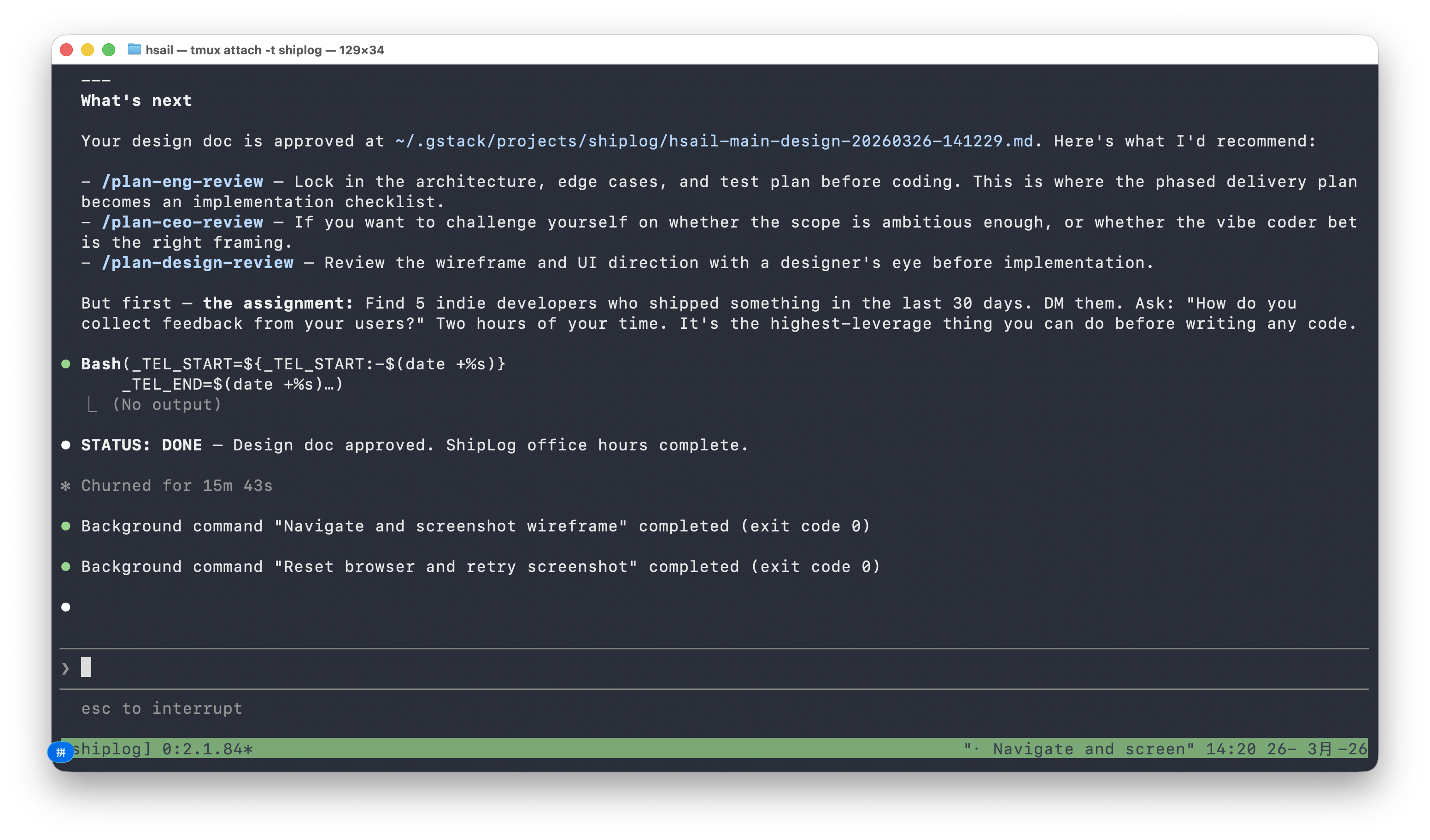Click the yellow minimize window button

88,50
